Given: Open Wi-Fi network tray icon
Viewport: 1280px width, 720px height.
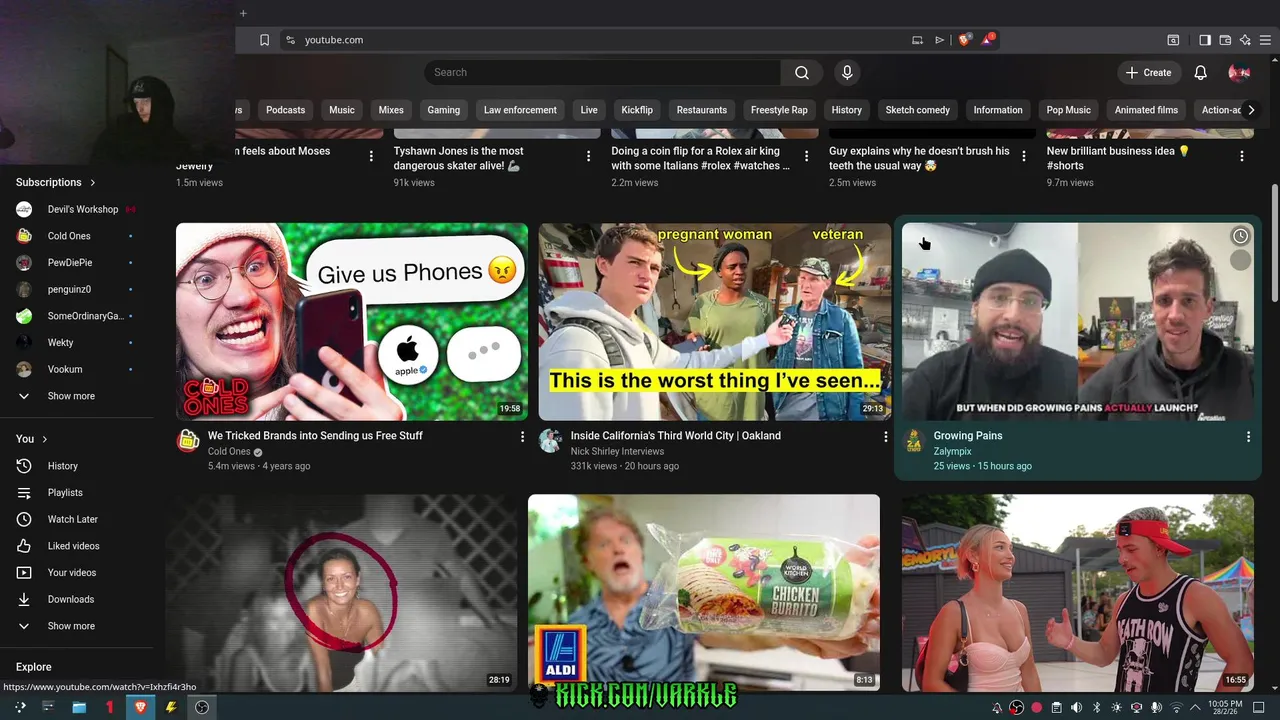Looking at the screenshot, I should (1176, 707).
